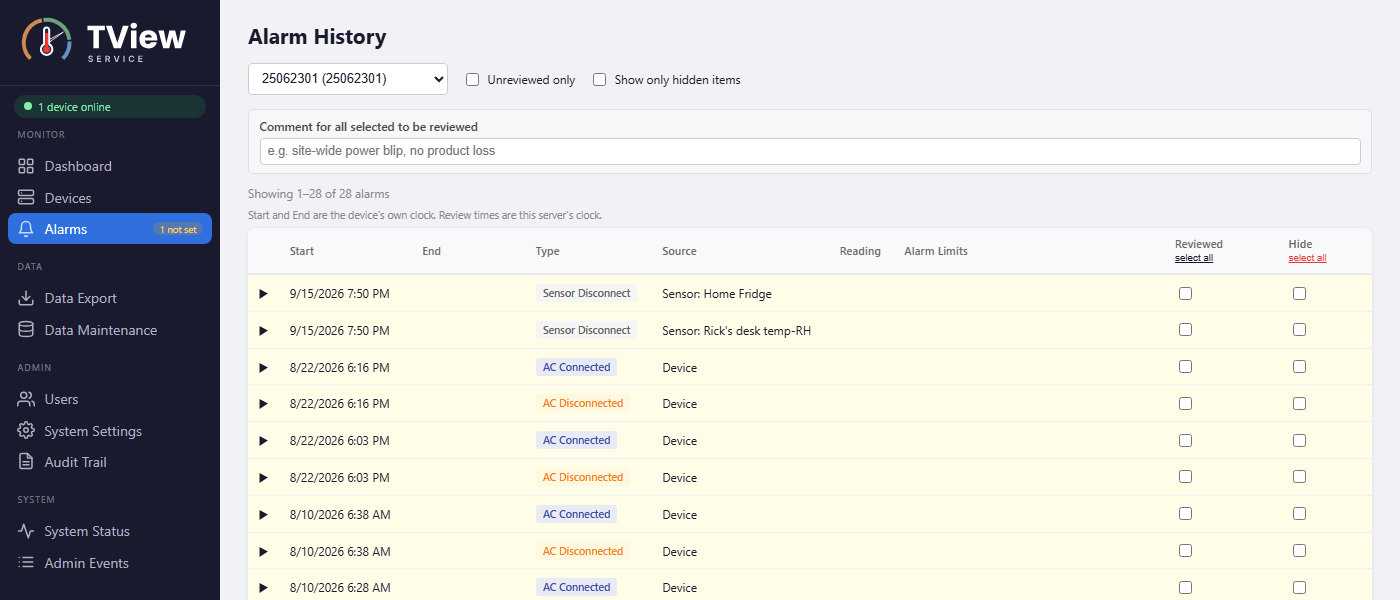The width and height of the screenshot is (1400, 600).
Task: Click 'Showing 1–28 of 28 alarms' text
Action: 319,194
